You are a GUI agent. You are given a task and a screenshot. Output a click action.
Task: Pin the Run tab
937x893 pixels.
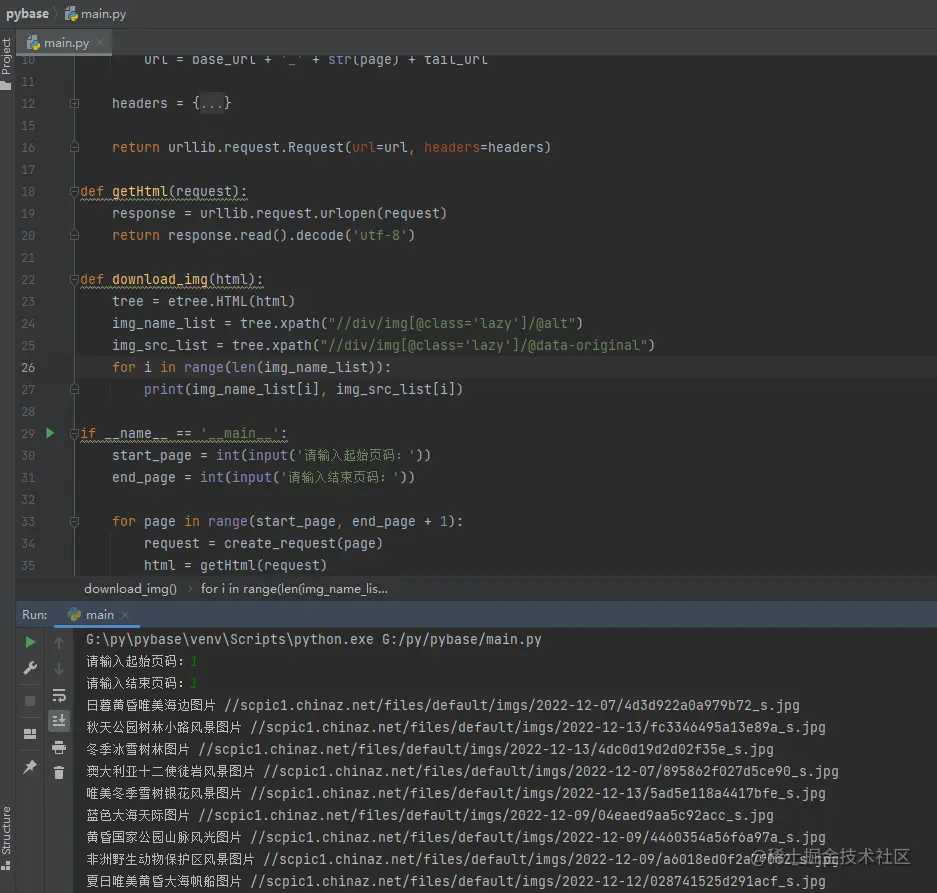[30, 766]
